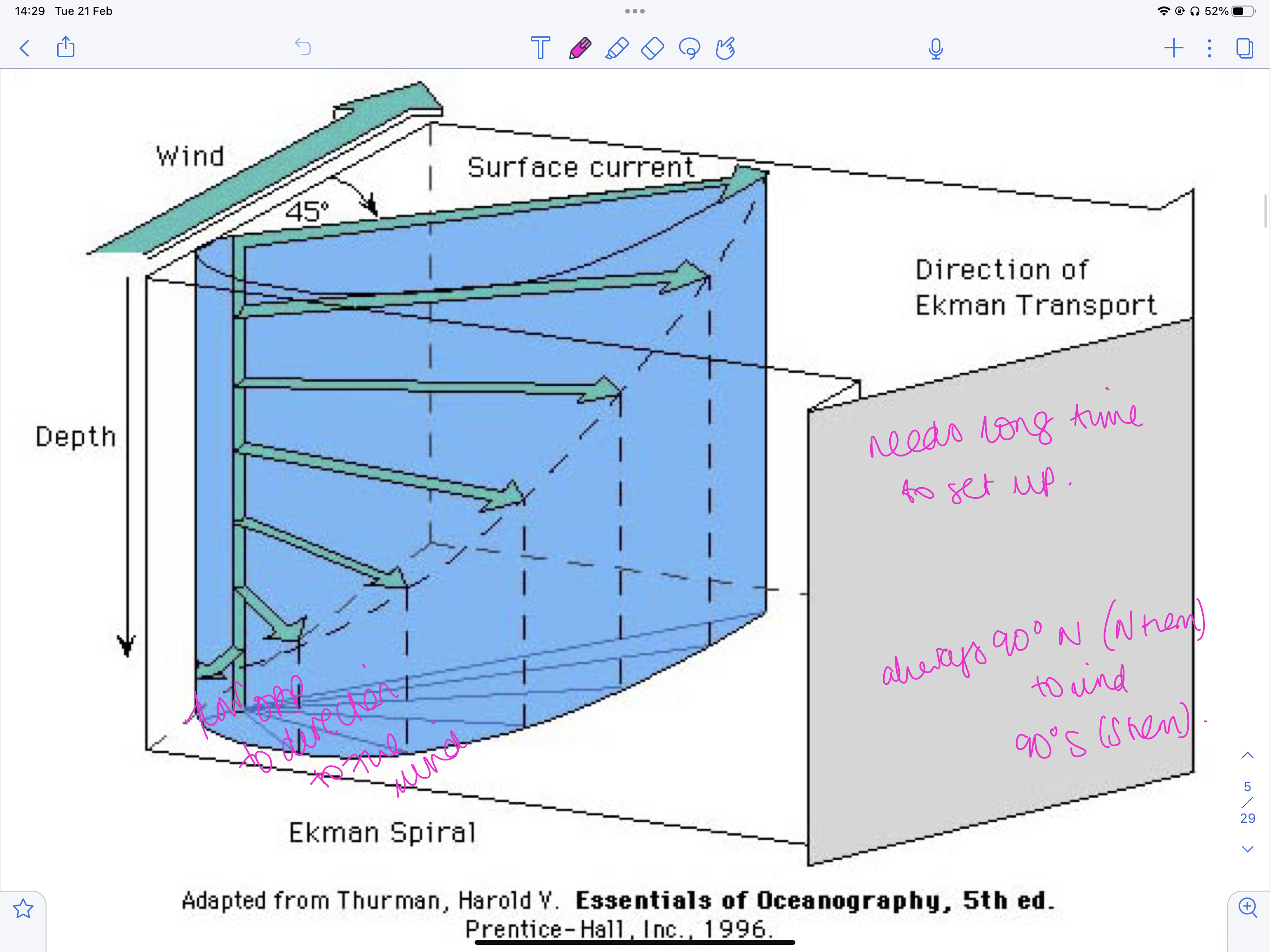Select the Lasso tool
This screenshot has height=952, width=1270.
click(x=689, y=48)
